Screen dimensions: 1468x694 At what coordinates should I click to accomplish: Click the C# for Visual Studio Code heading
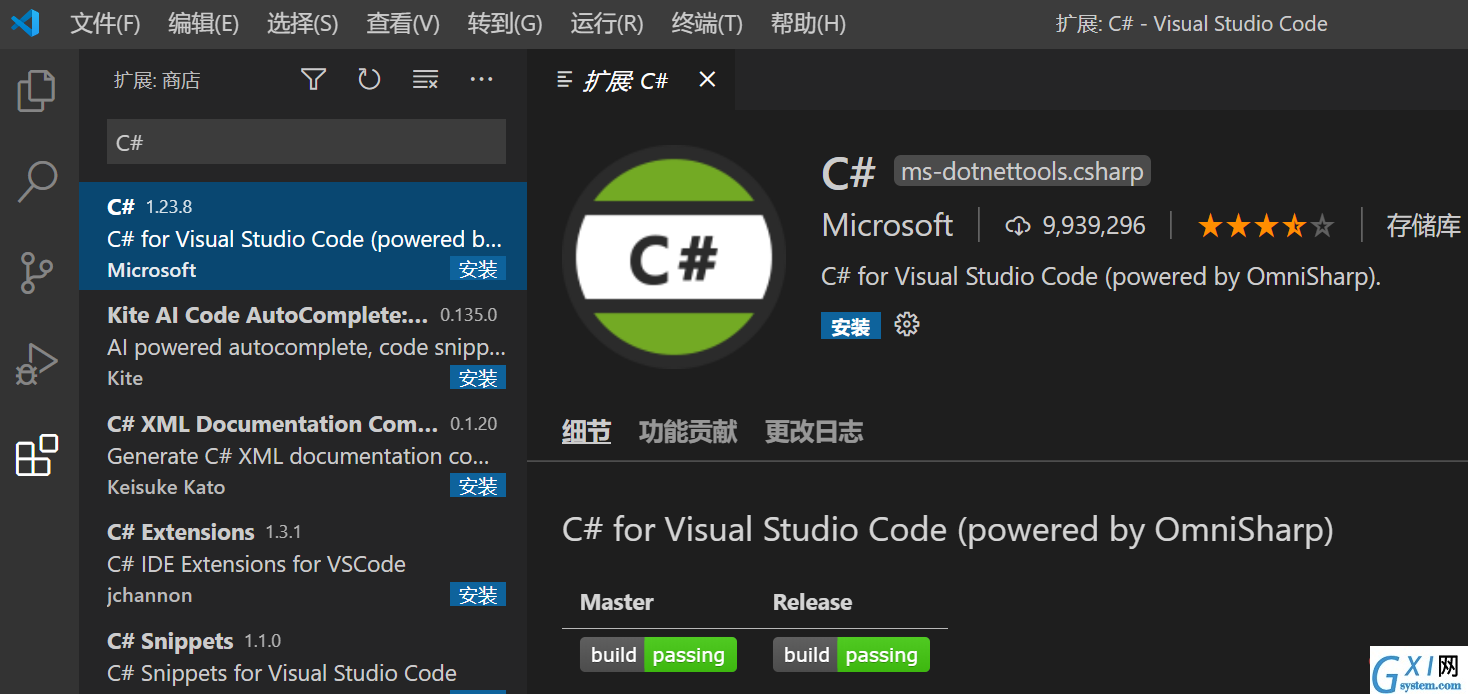pos(948,529)
